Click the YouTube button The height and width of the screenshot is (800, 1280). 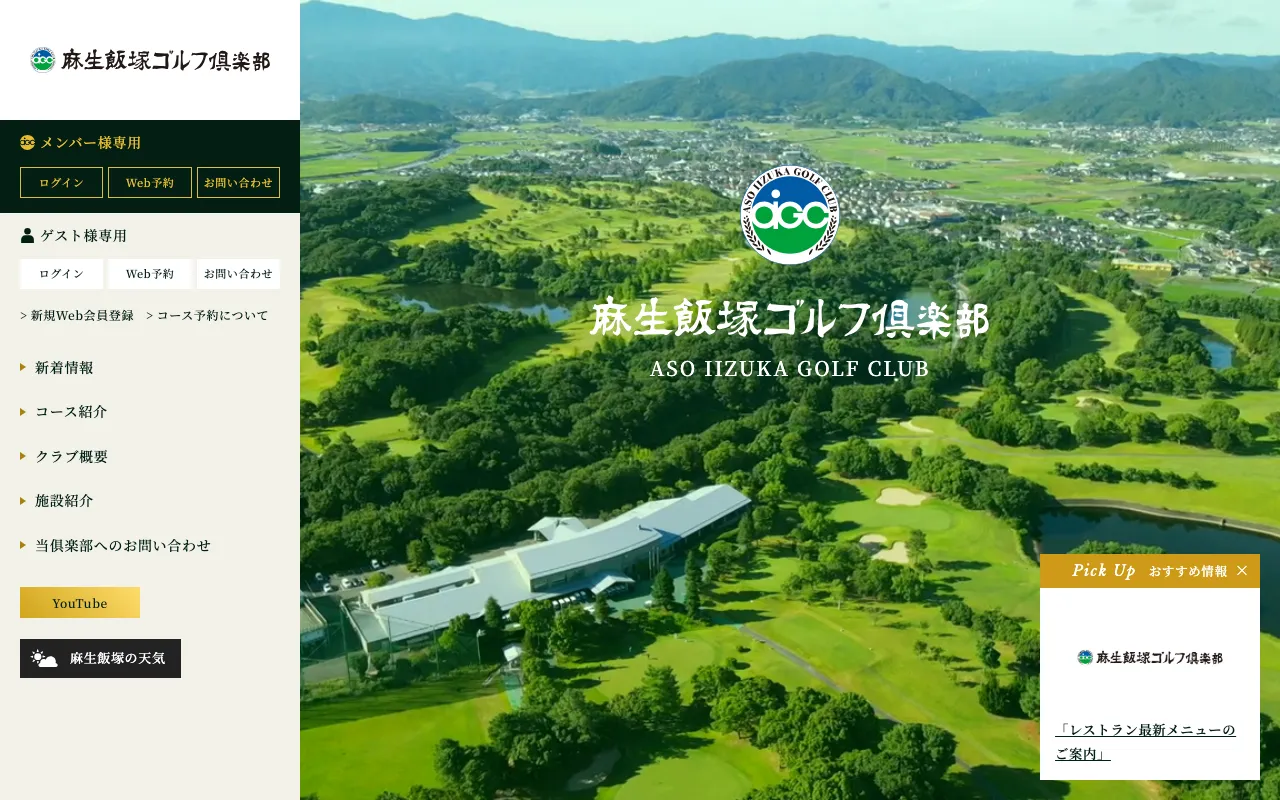[x=80, y=603]
